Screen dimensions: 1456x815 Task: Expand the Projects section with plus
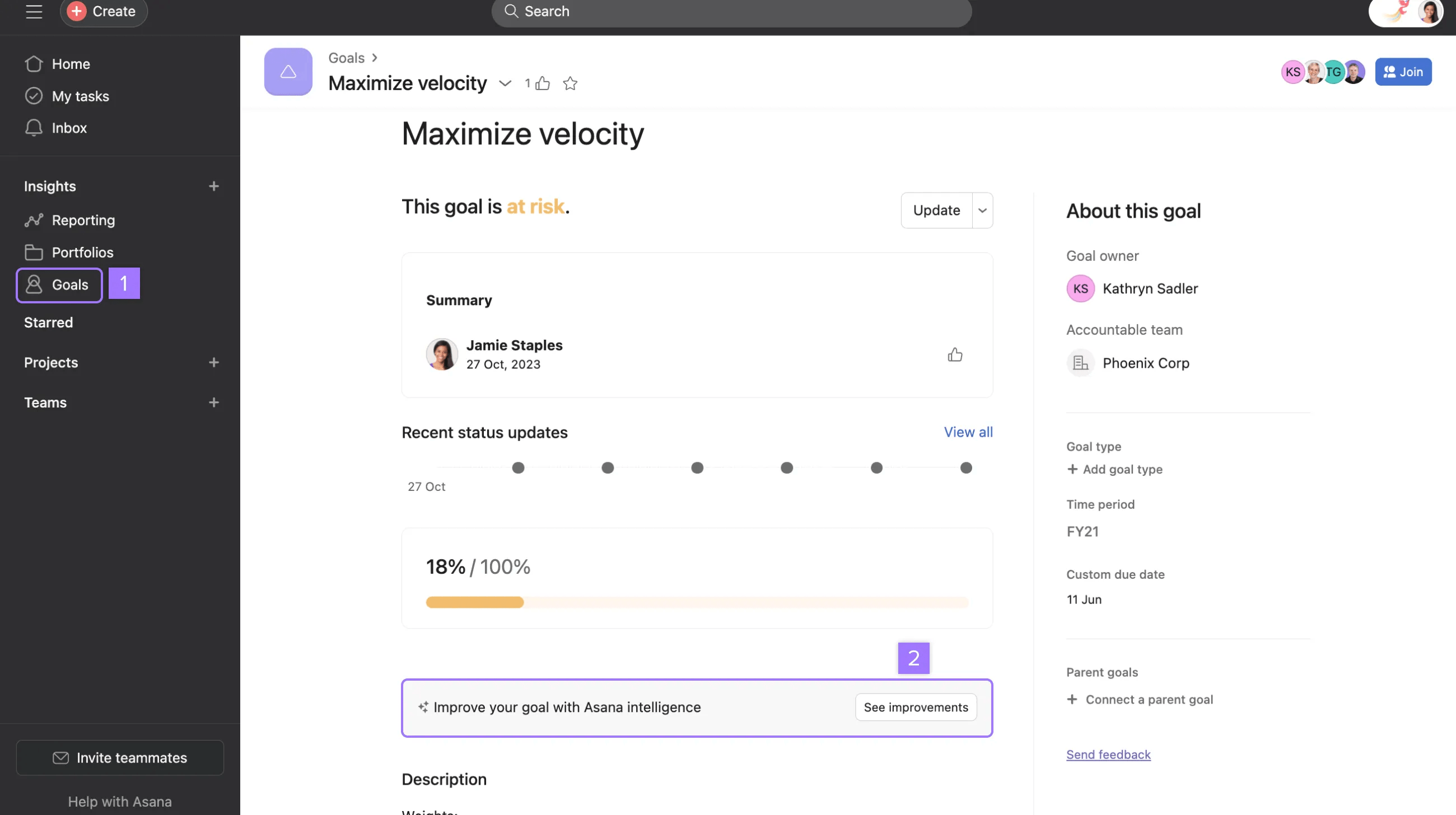pyautogui.click(x=214, y=362)
